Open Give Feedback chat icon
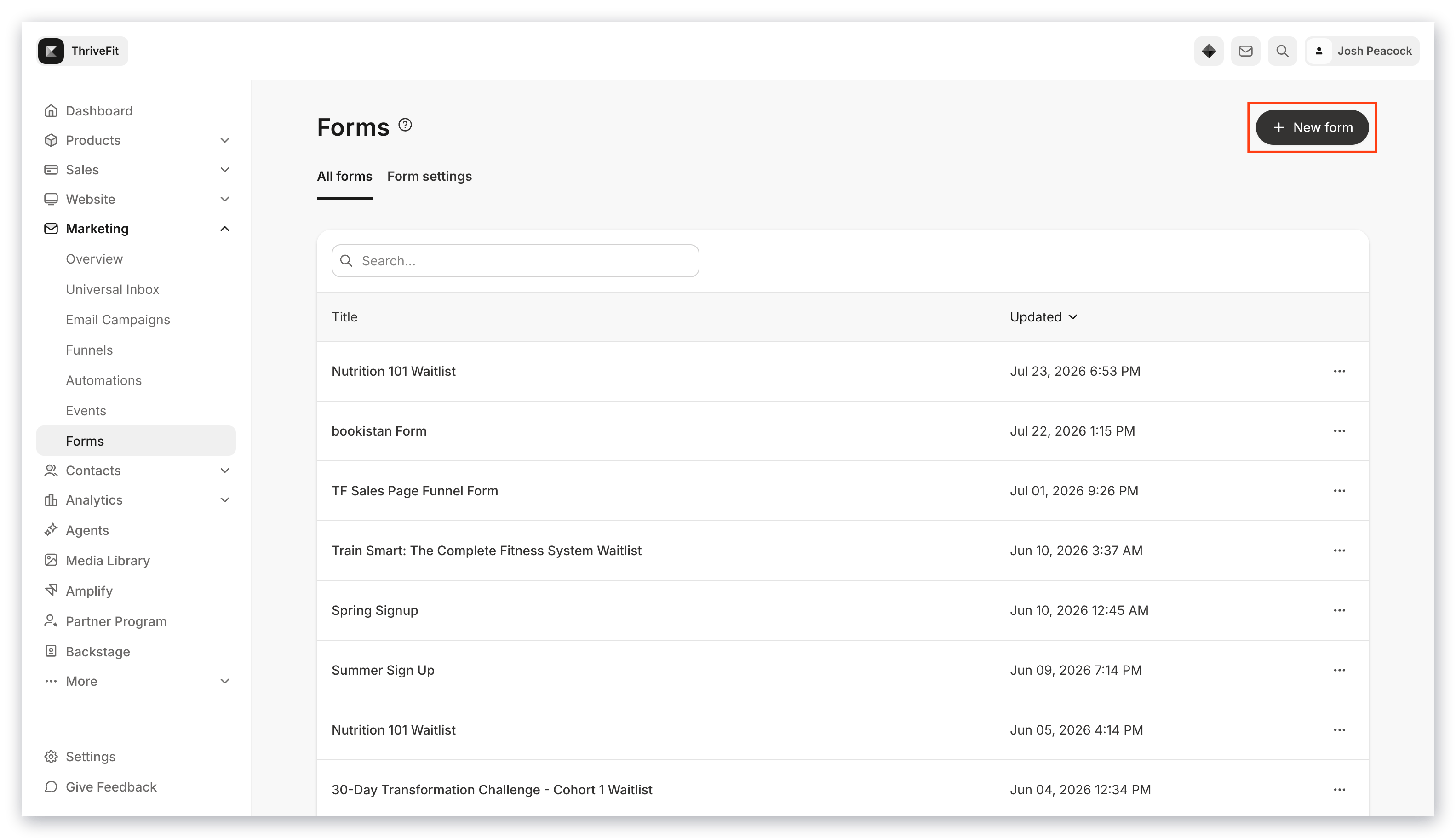 (x=51, y=787)
